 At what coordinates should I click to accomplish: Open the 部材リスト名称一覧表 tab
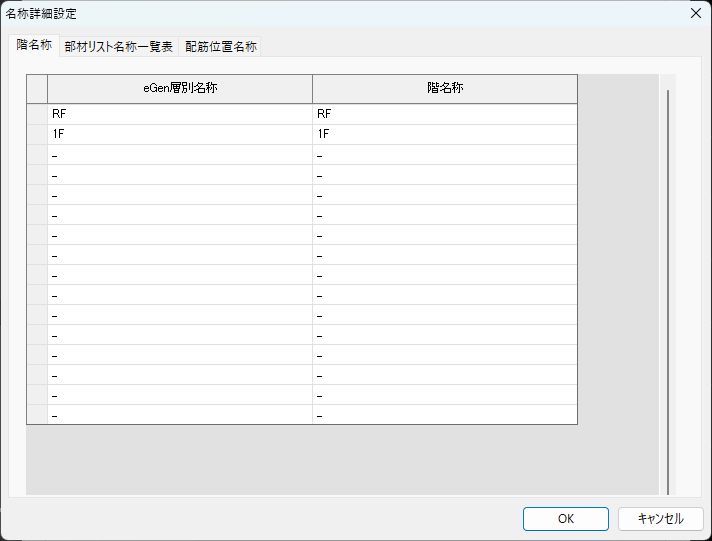point(118,47)
